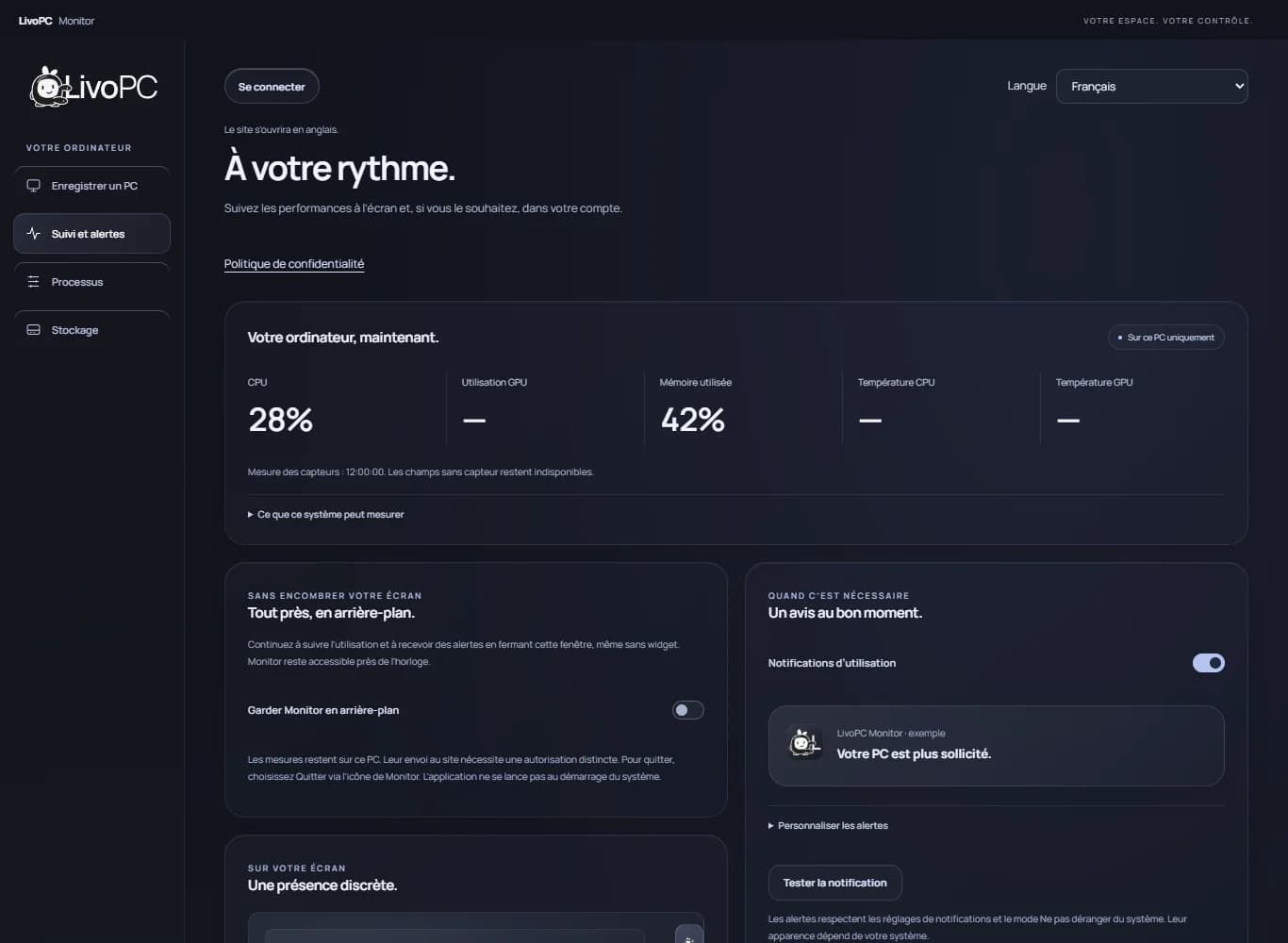Expand Personnaliser les alertes
This screenshot has height=943, width=1288.
tap(829, 825)
